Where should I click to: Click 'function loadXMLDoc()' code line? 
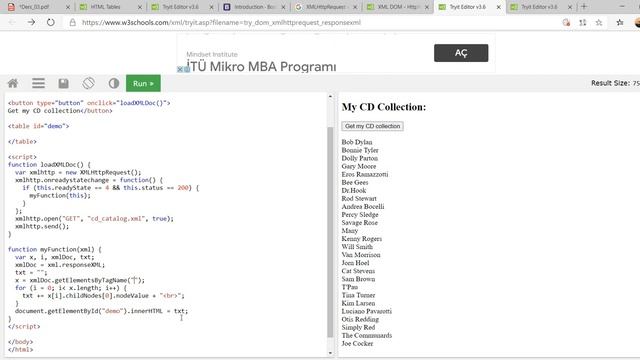click(x=49, y=164)
